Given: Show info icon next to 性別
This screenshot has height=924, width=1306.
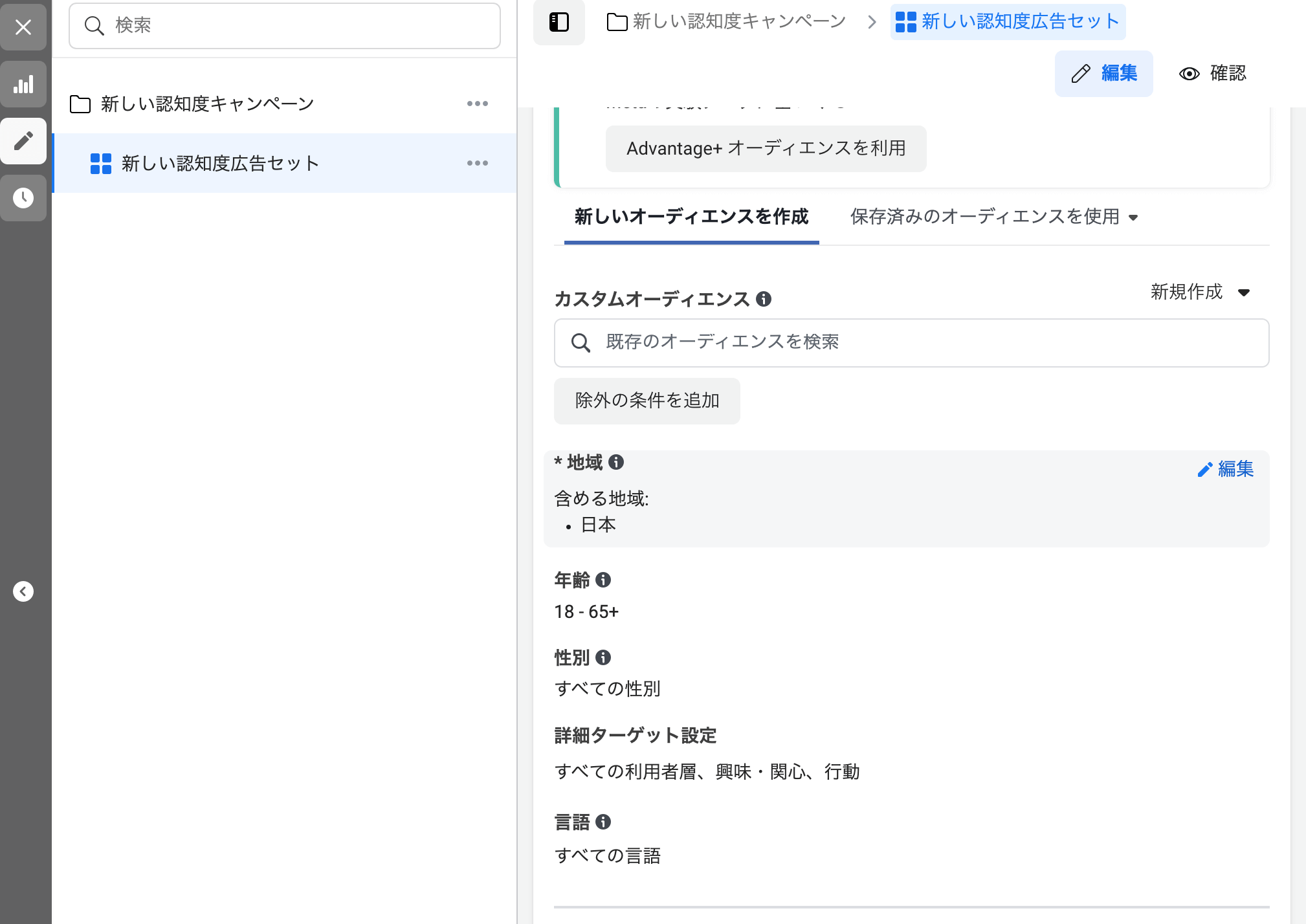Looking at the screenshot, I should click(x=603, y=657).
